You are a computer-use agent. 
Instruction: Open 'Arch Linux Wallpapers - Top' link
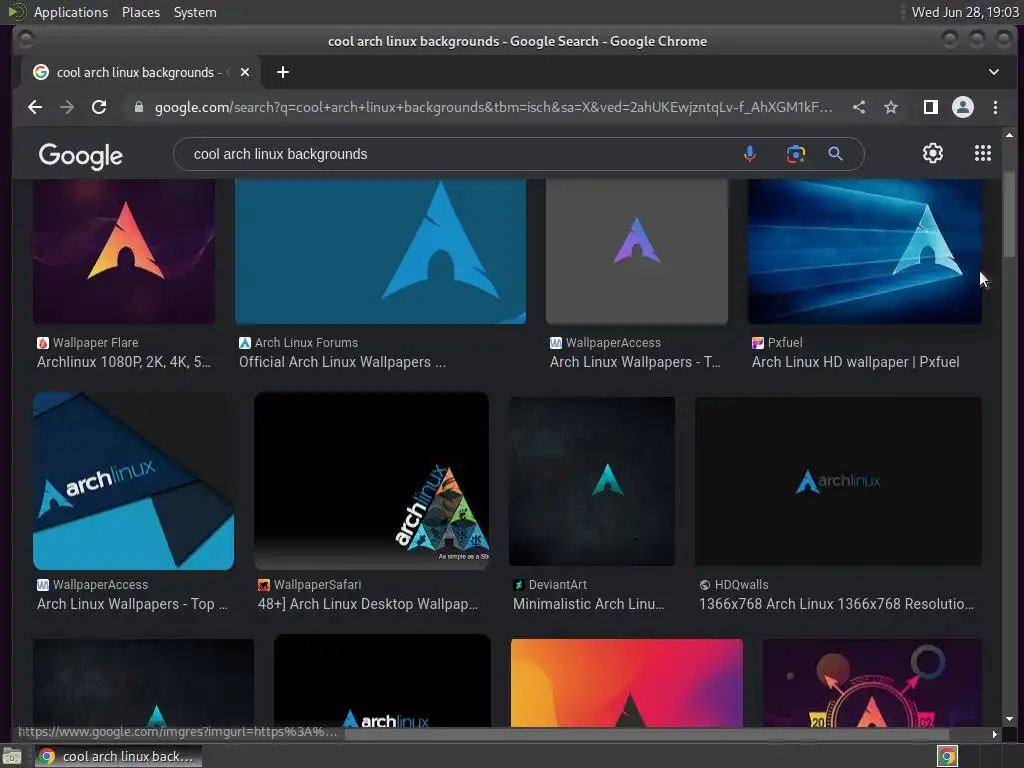pos(132,604)
